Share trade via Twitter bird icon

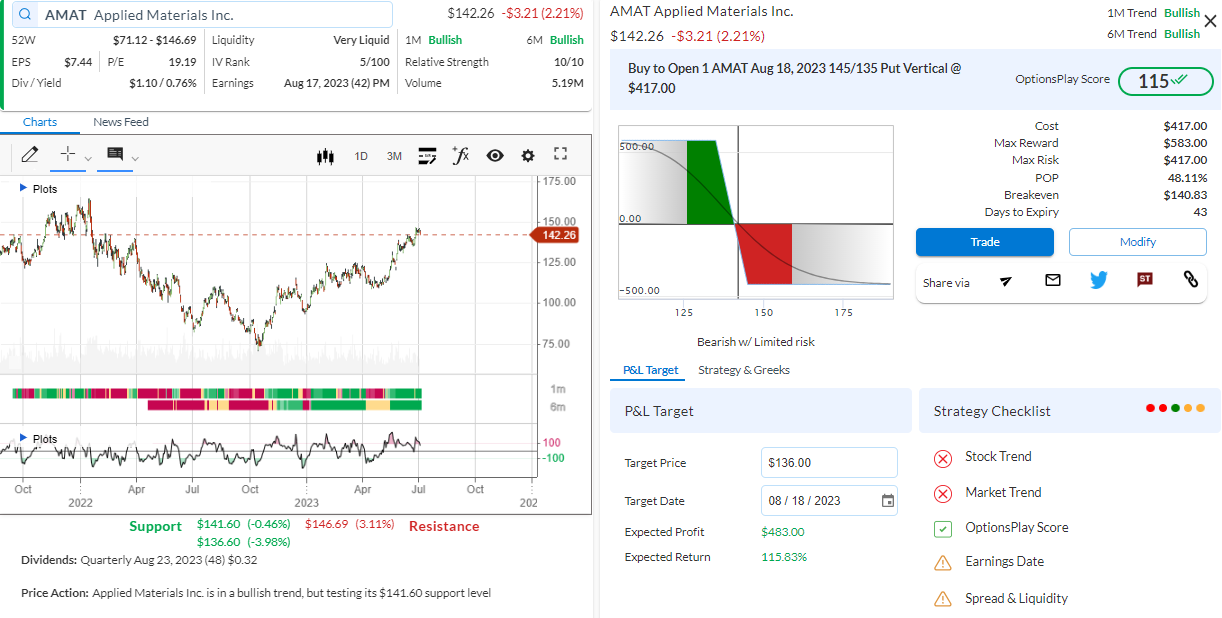[x=1099, y=281]
